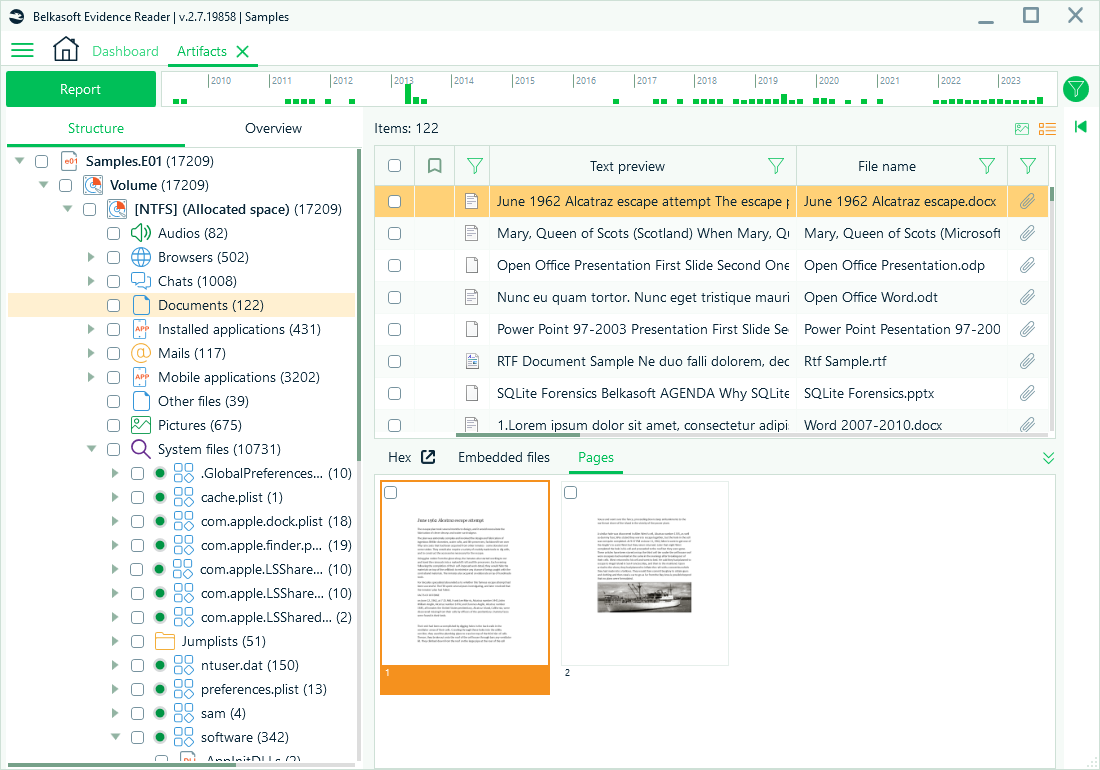This screenshot has width=1100, height=770.
Task: Go to home via house icon
Action: click(66, 49)
